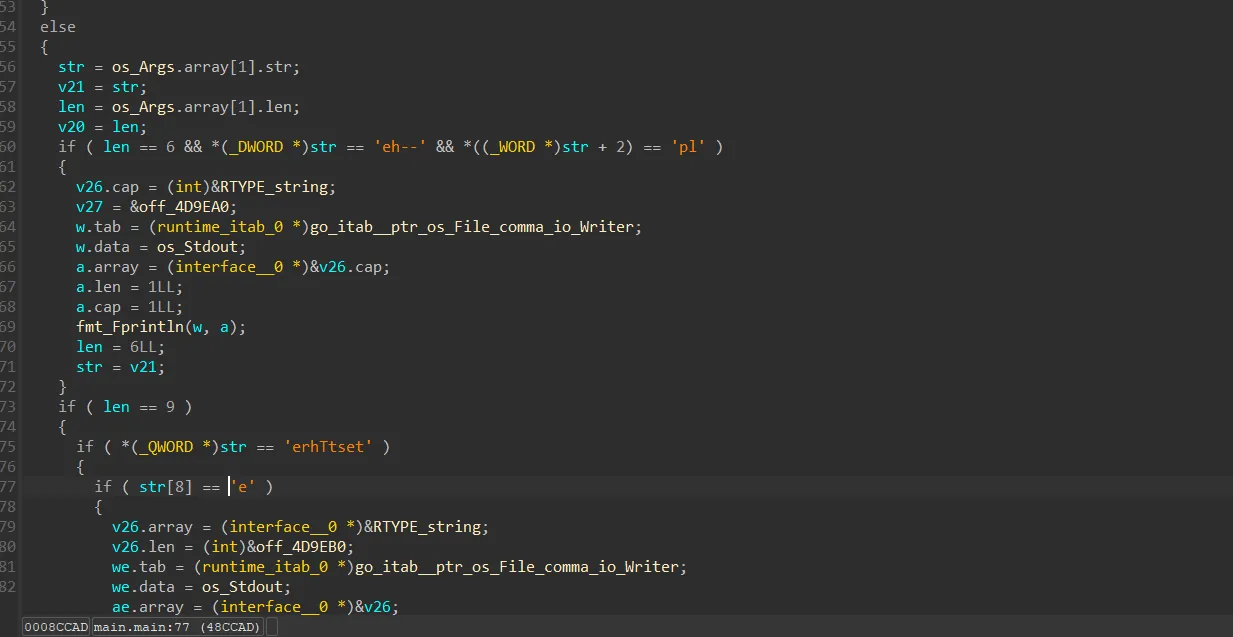Click the 'if ( len == 9 )' condition

[125, 407]
